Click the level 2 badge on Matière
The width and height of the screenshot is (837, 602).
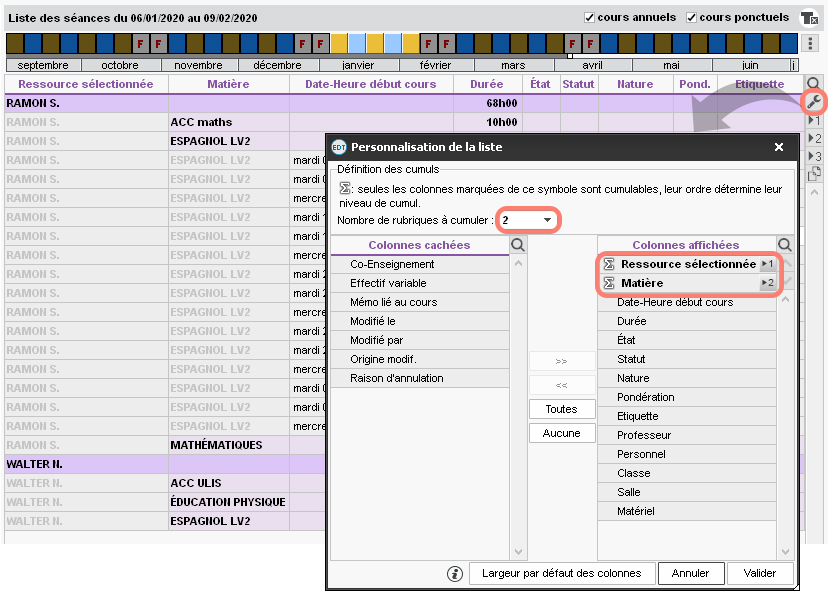767,283
